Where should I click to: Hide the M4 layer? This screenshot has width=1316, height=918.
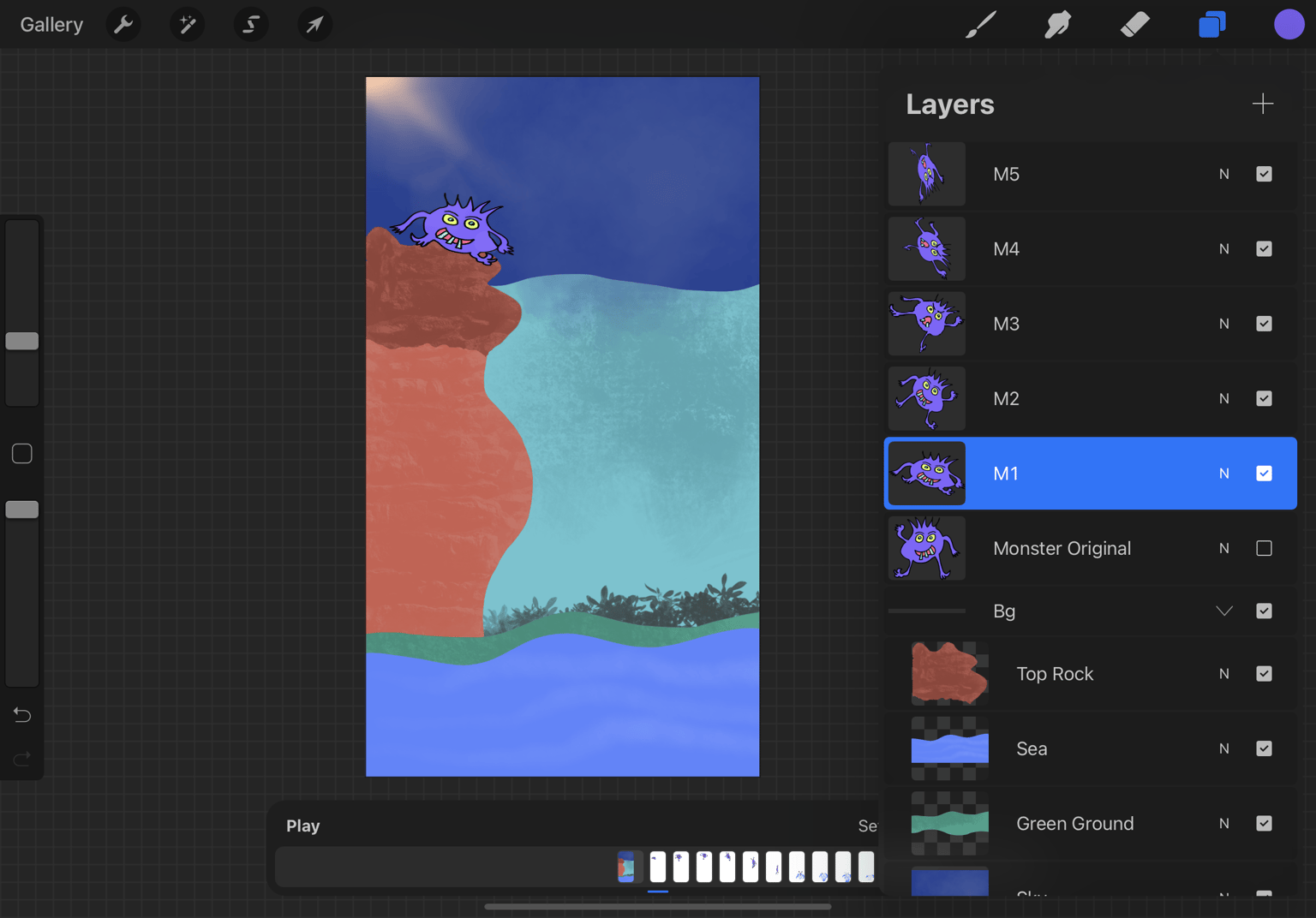(x=1264, y=248)
